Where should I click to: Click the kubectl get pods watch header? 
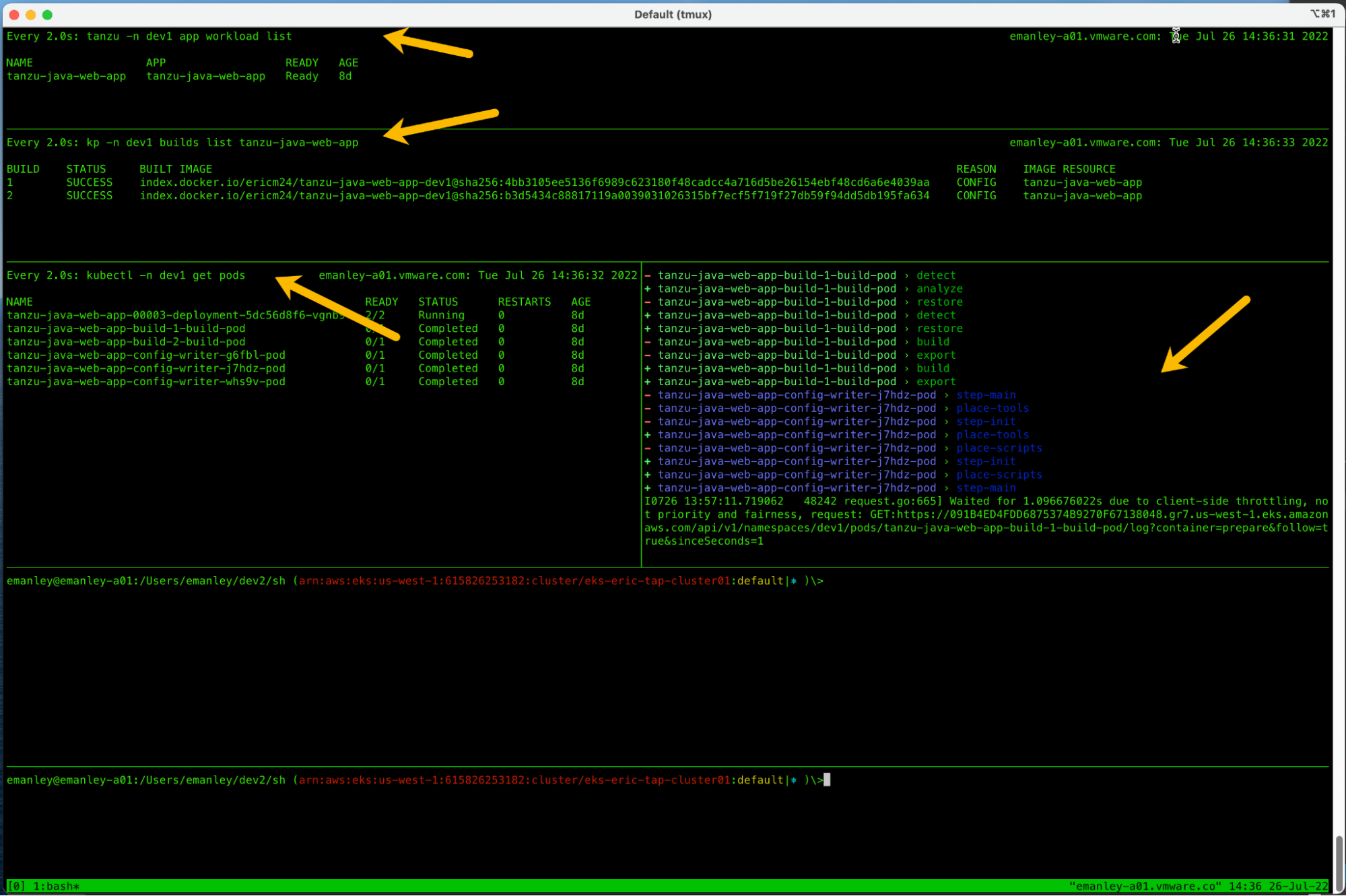tap(126, 275)
